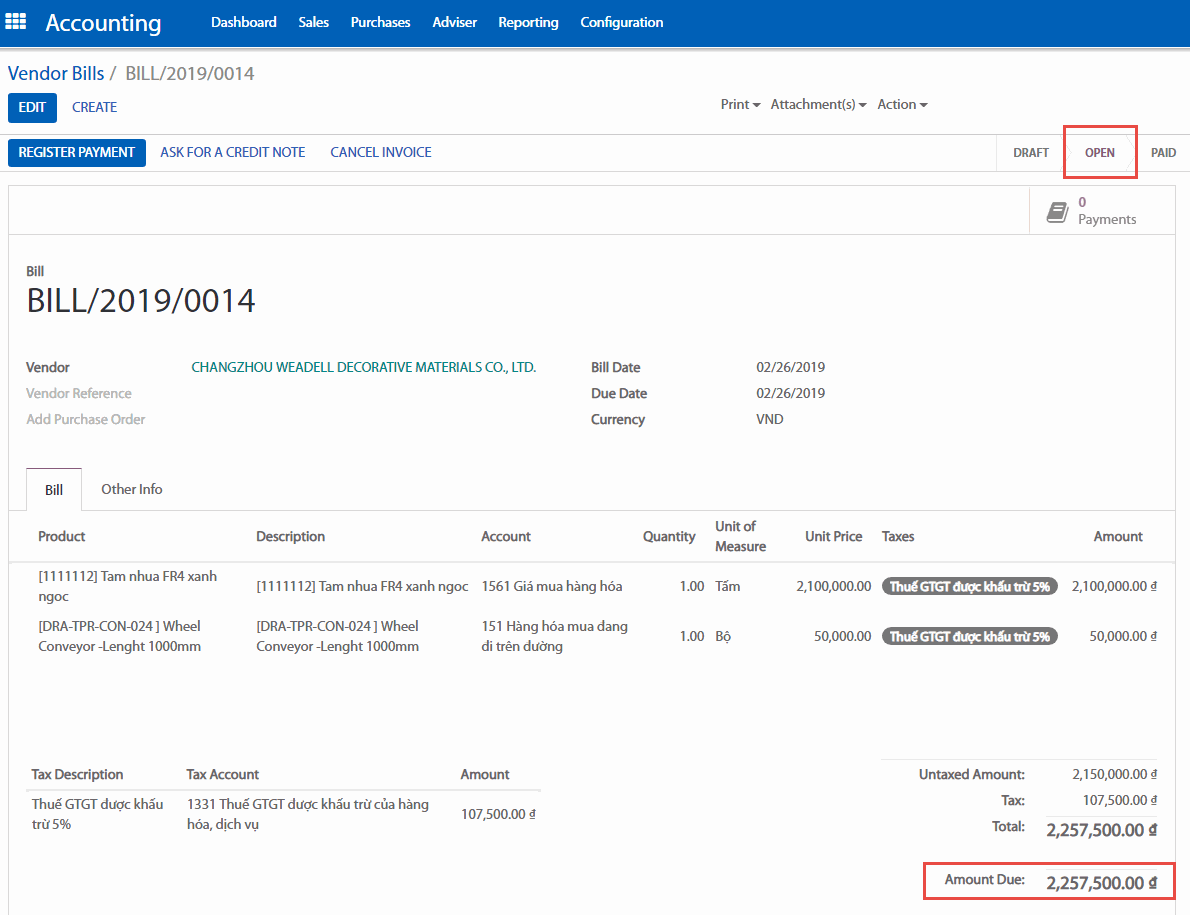The height and width of the screenshot is (915, 1190).
Task: Open the Dashboard menu
Action: click(243, 22)
